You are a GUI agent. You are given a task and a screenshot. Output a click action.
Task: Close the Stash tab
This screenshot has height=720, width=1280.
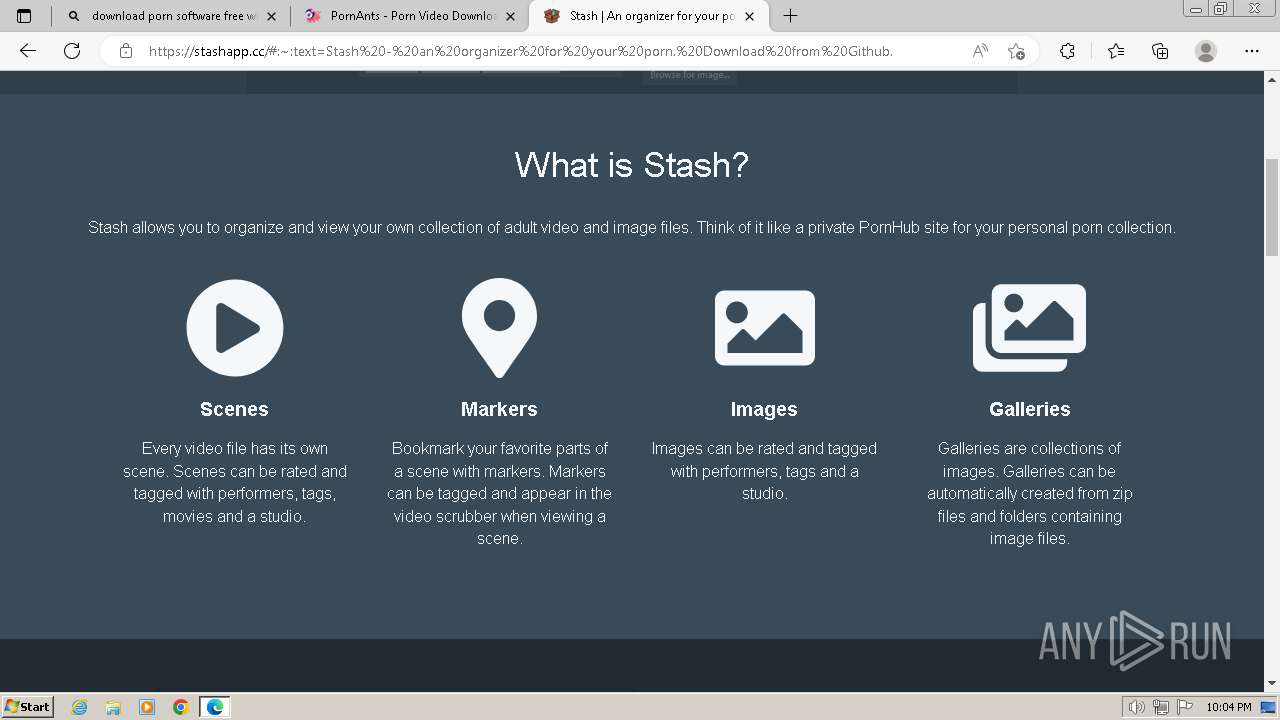click(x=750, y=16)
